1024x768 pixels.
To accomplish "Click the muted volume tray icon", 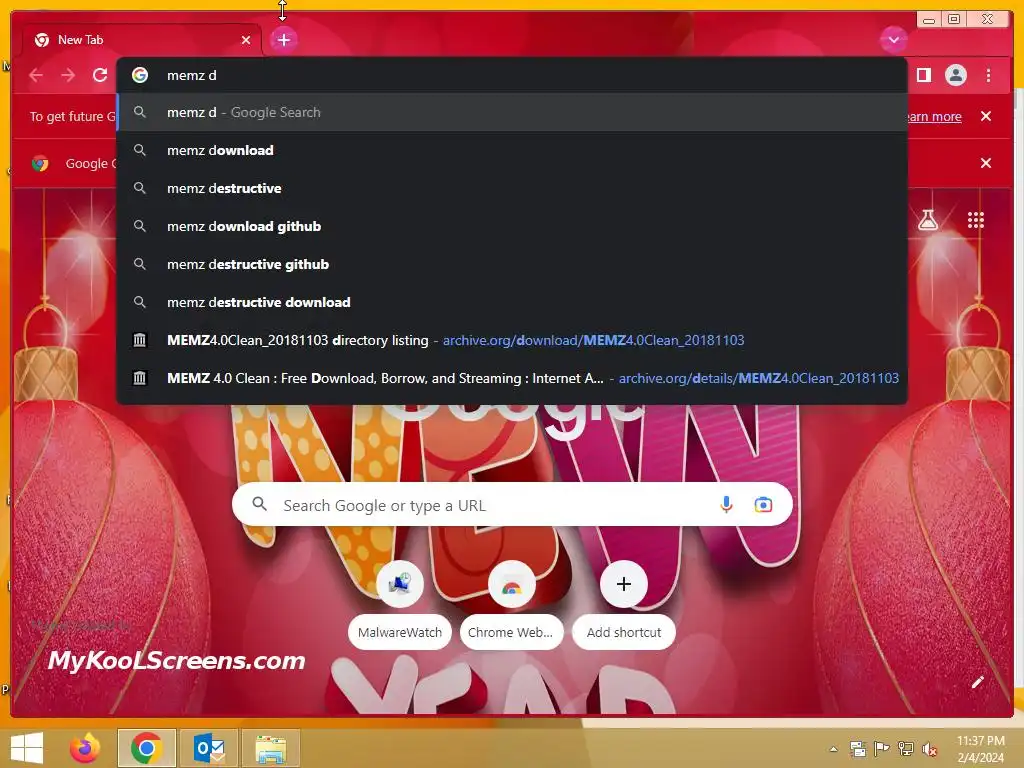I will [929, 748].
